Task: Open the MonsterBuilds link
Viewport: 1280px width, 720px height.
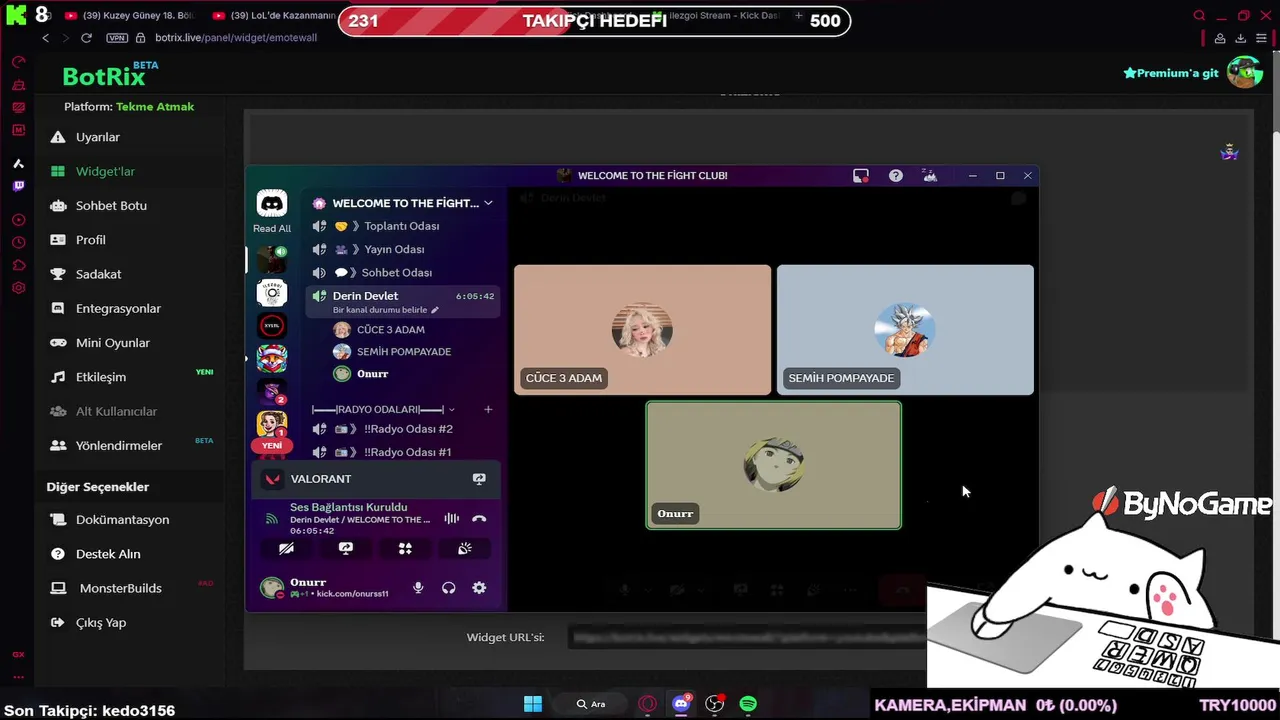Action: [120, 588]
